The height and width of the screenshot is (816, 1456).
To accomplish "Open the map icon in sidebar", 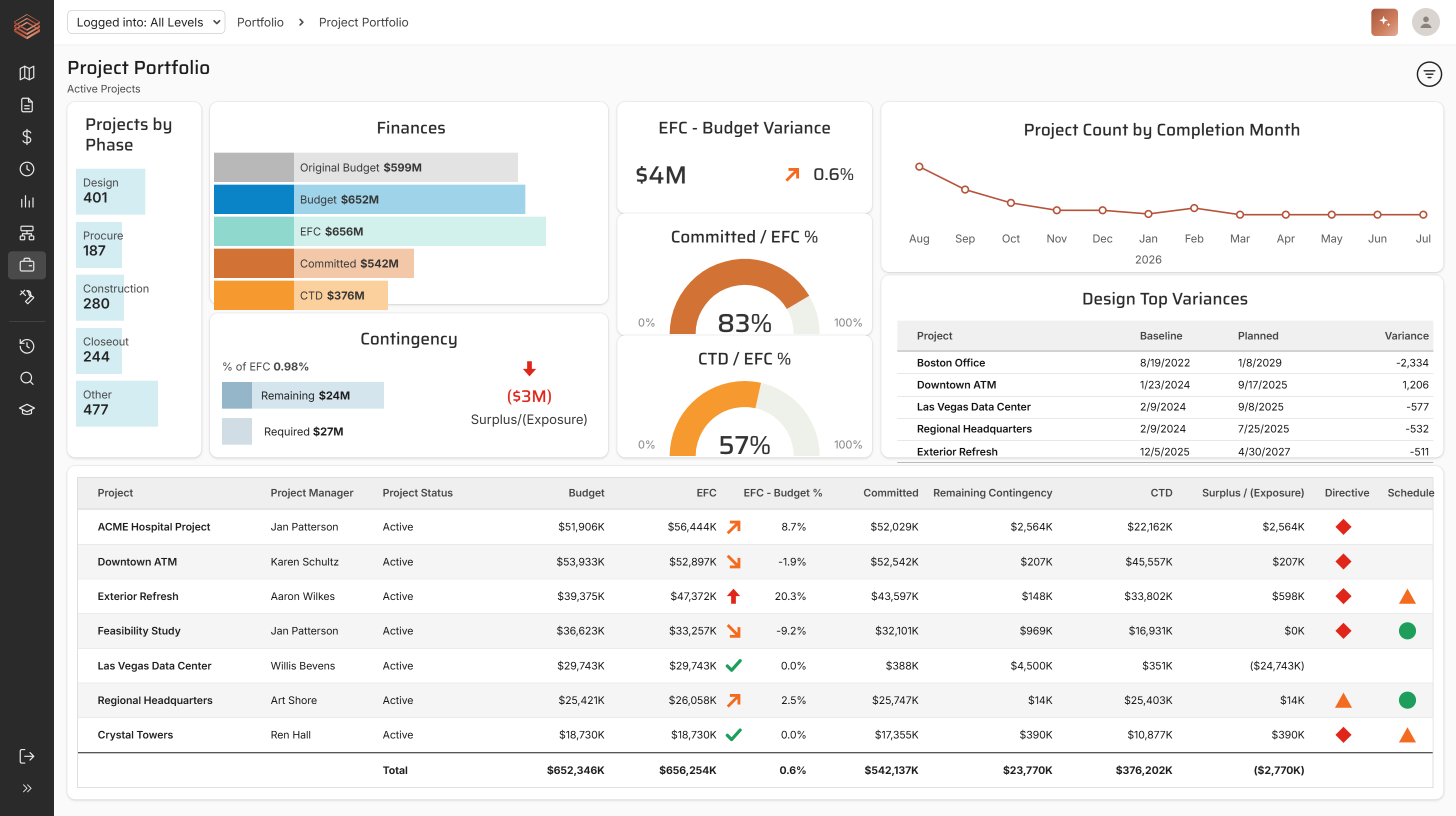I will [26, 73].
